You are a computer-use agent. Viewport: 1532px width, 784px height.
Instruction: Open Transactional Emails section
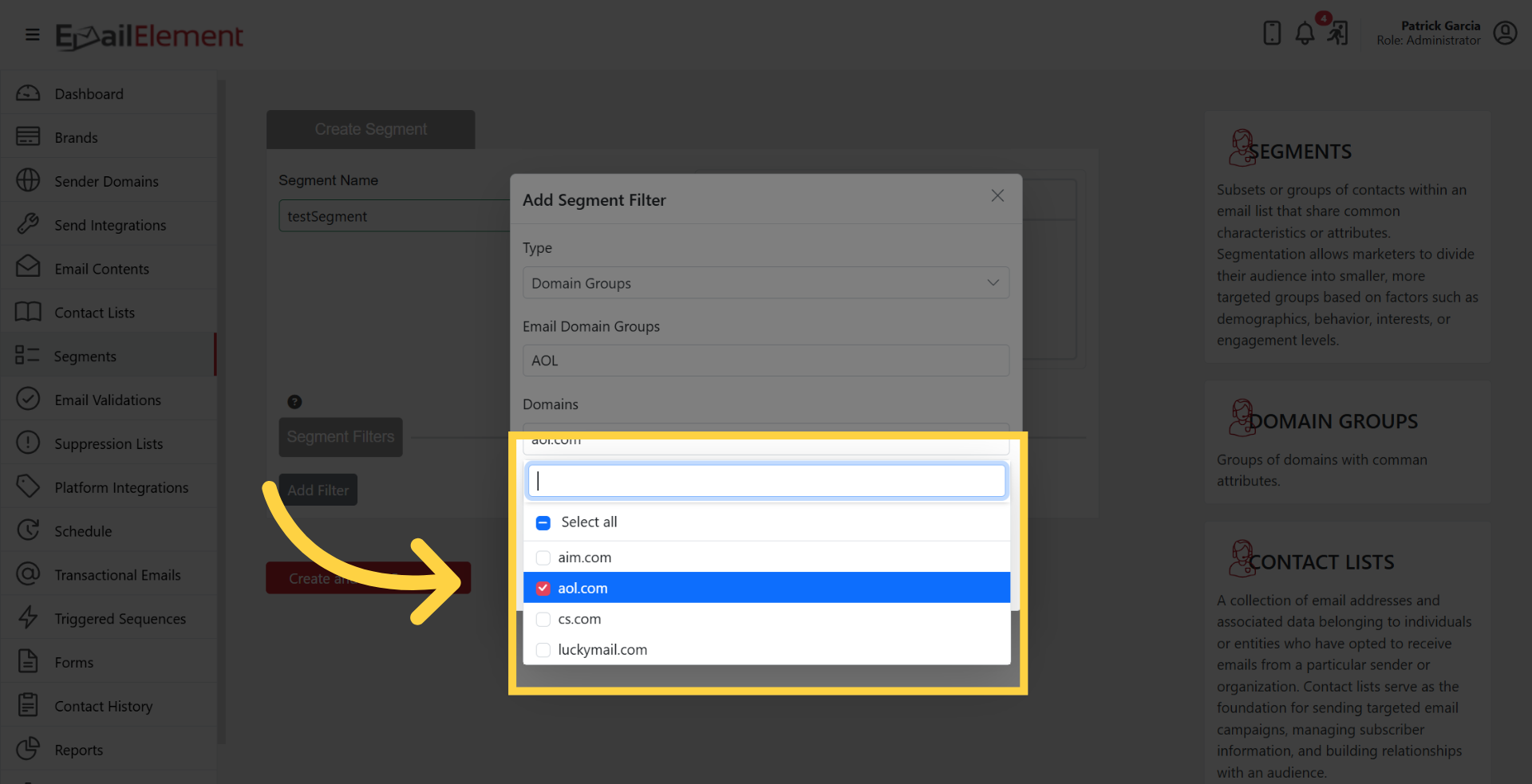click(117, 575)
